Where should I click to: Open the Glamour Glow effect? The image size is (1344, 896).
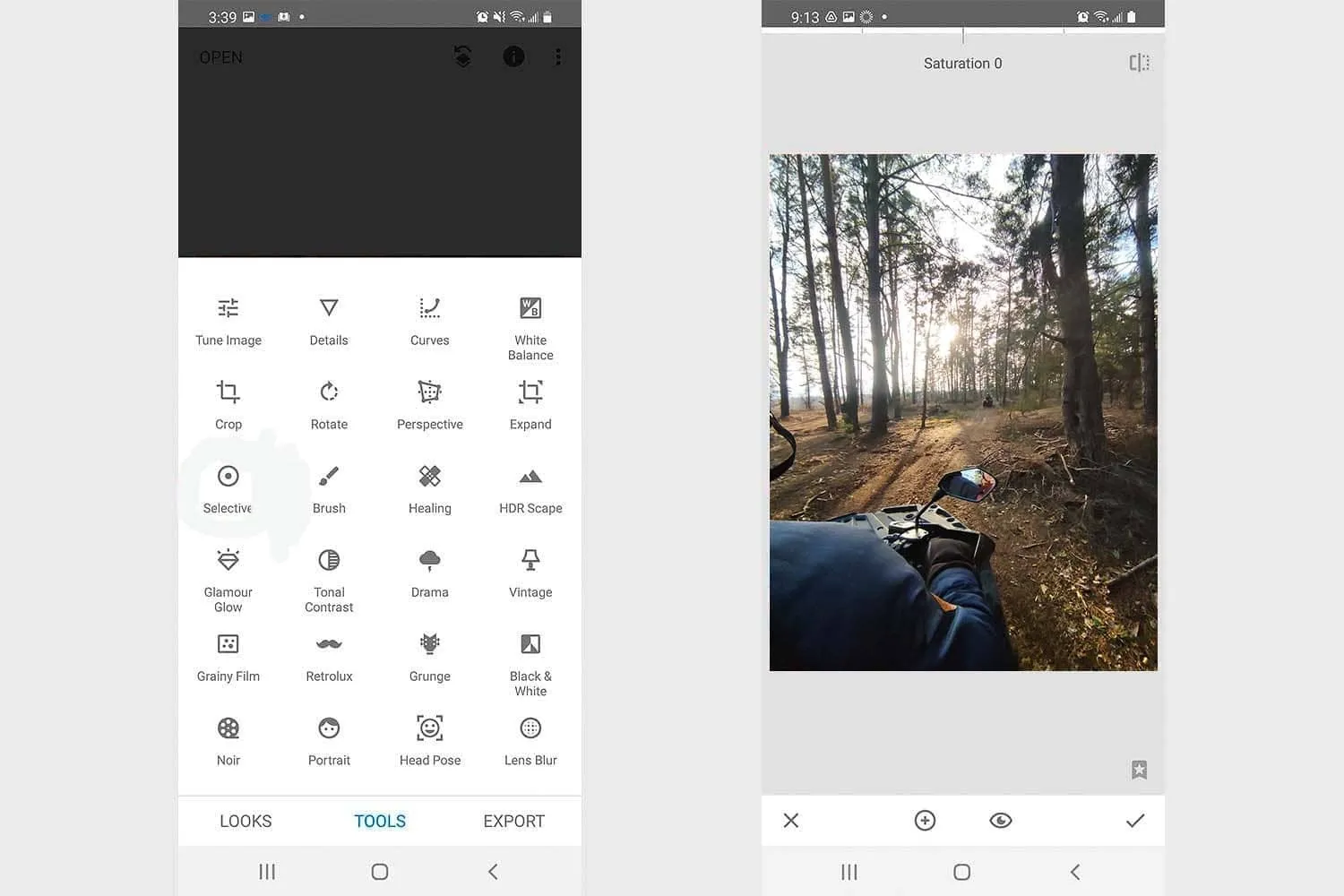[x=228, y=578]
